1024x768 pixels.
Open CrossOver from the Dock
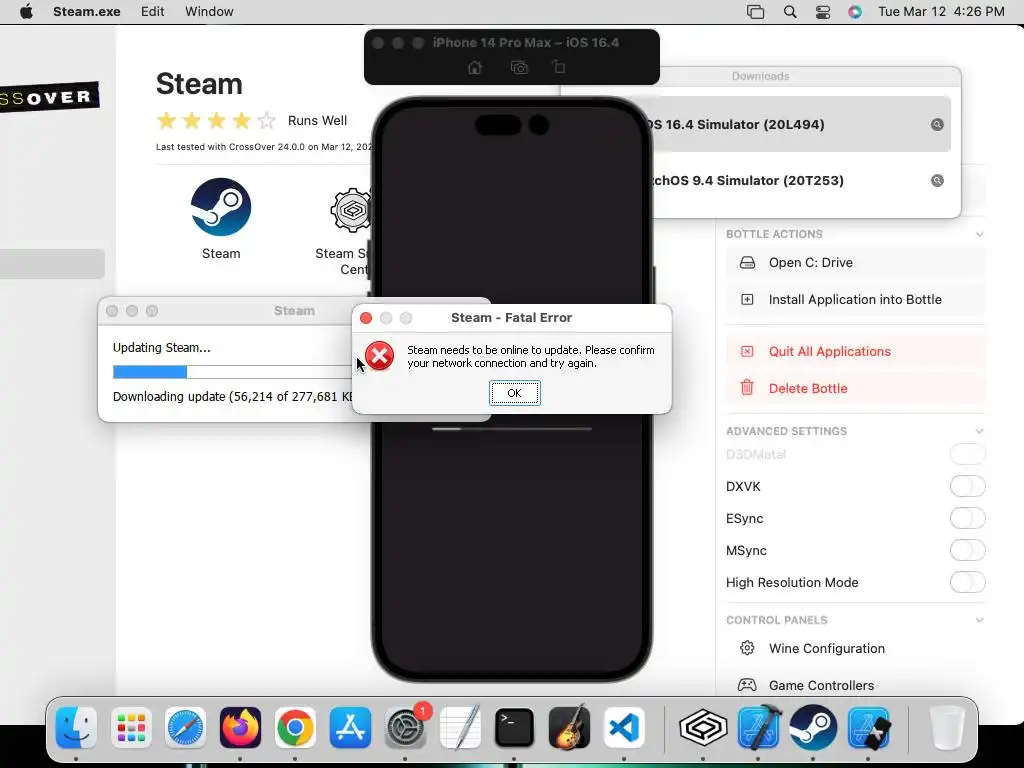point(703,727)
